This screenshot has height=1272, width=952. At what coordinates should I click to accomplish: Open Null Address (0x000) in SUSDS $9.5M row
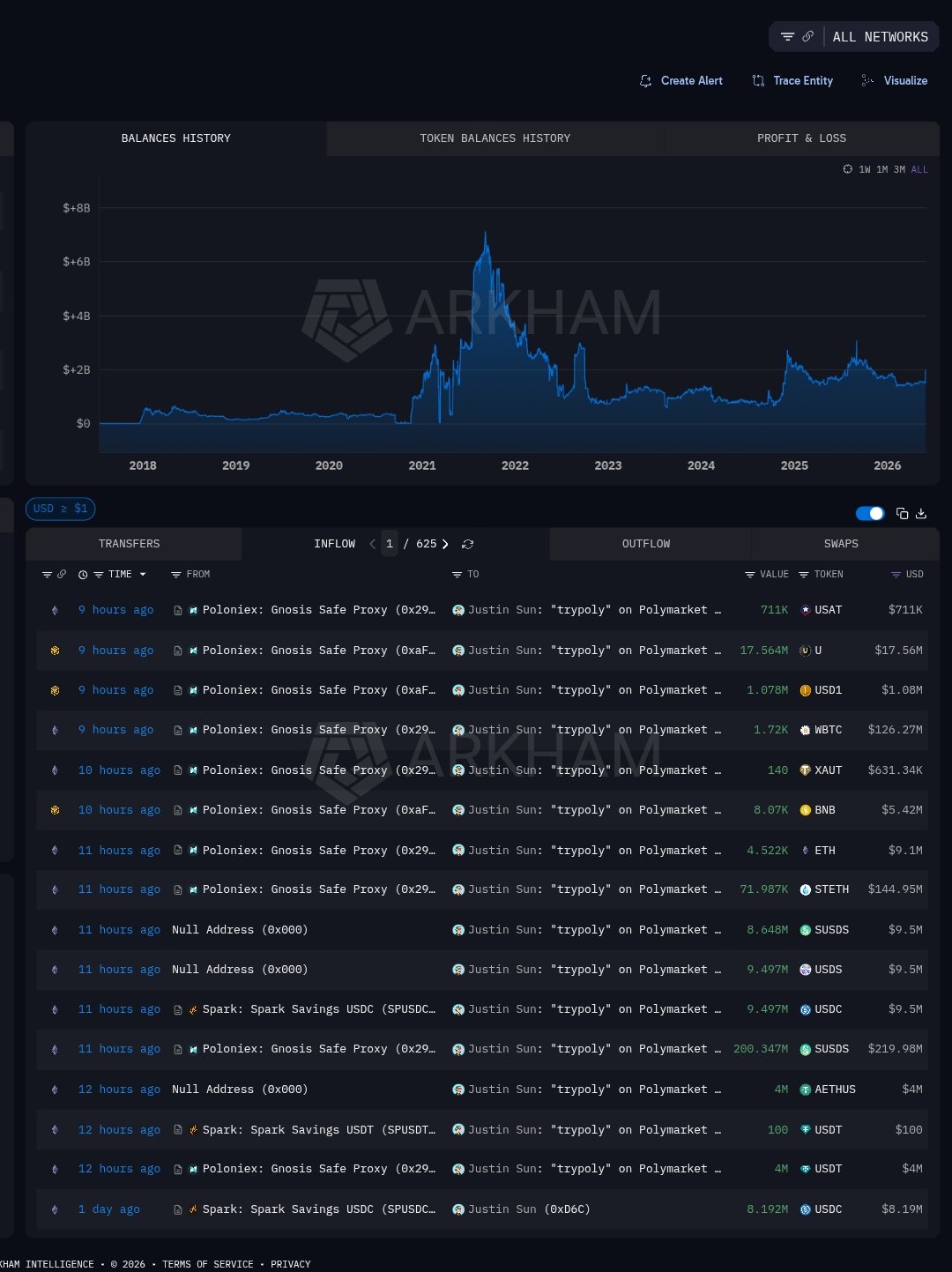[240, 930]
